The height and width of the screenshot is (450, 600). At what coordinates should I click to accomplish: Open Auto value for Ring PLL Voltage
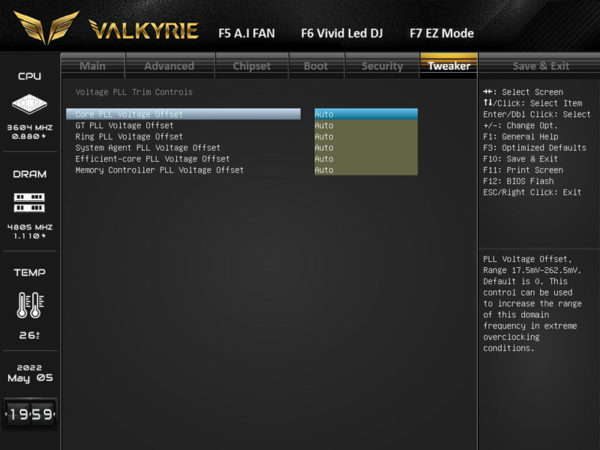point(366,137)
